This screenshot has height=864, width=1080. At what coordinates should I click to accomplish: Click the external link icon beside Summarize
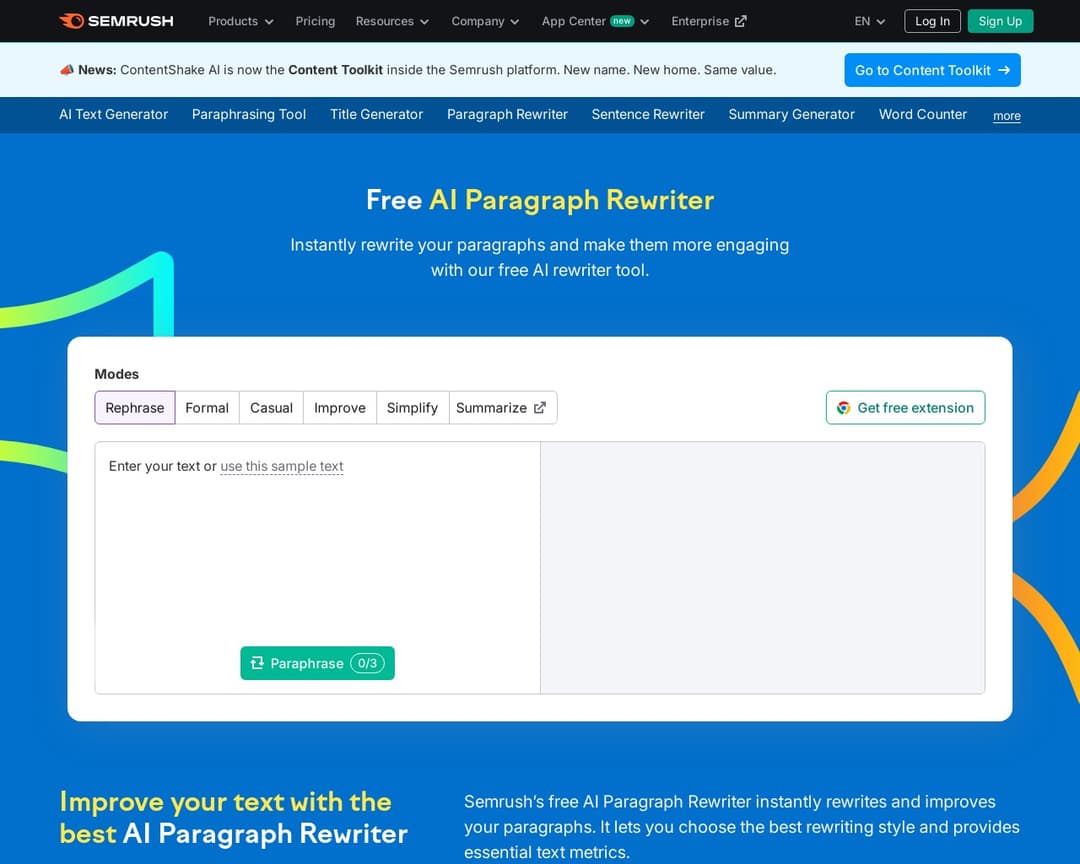(x=539, y=407)
